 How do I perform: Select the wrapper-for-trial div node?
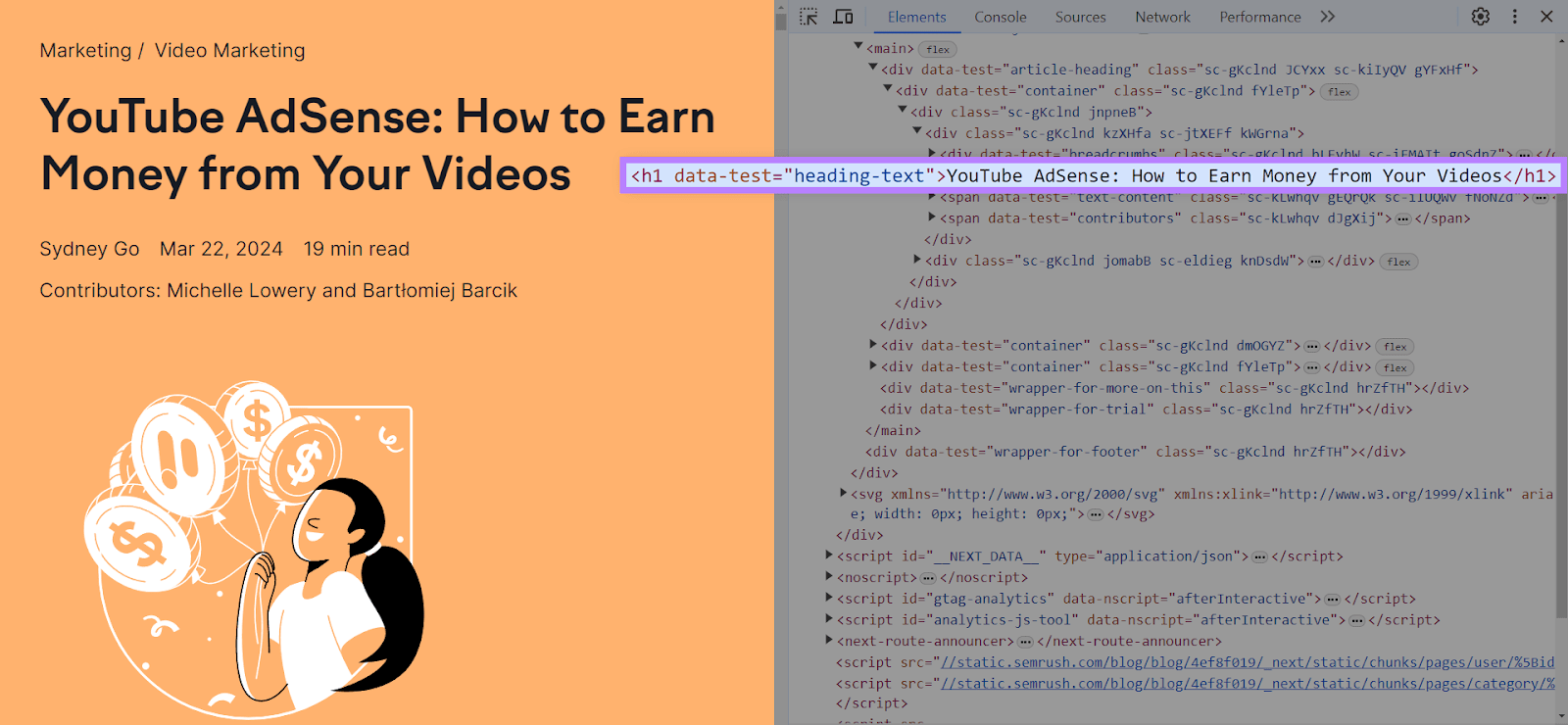click(x=1146, y=410)
